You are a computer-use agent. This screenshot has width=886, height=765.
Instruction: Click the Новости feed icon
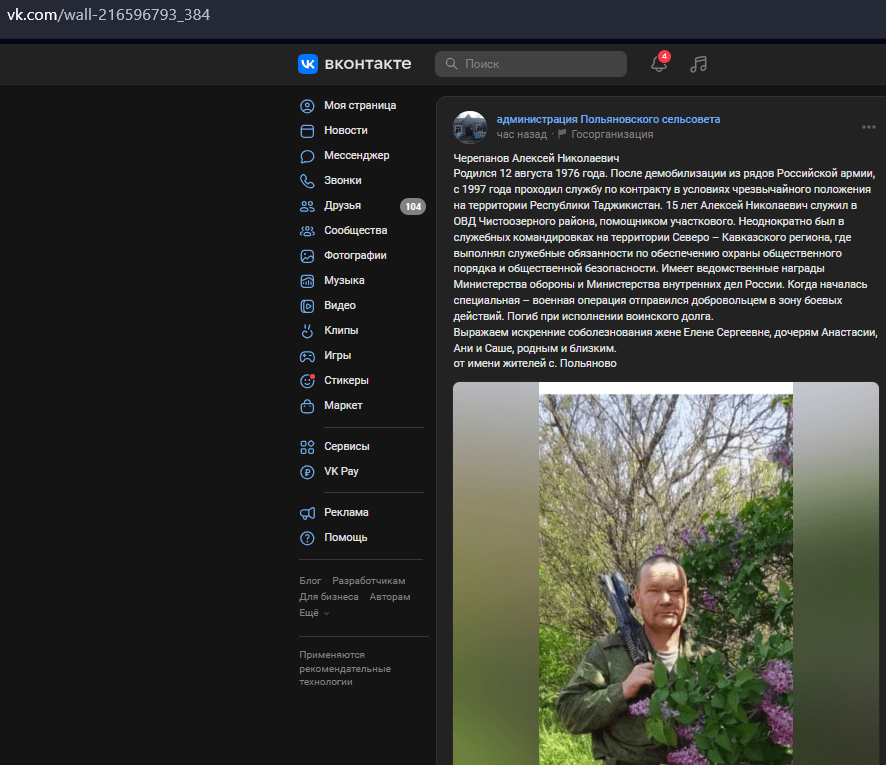(307, 131)
